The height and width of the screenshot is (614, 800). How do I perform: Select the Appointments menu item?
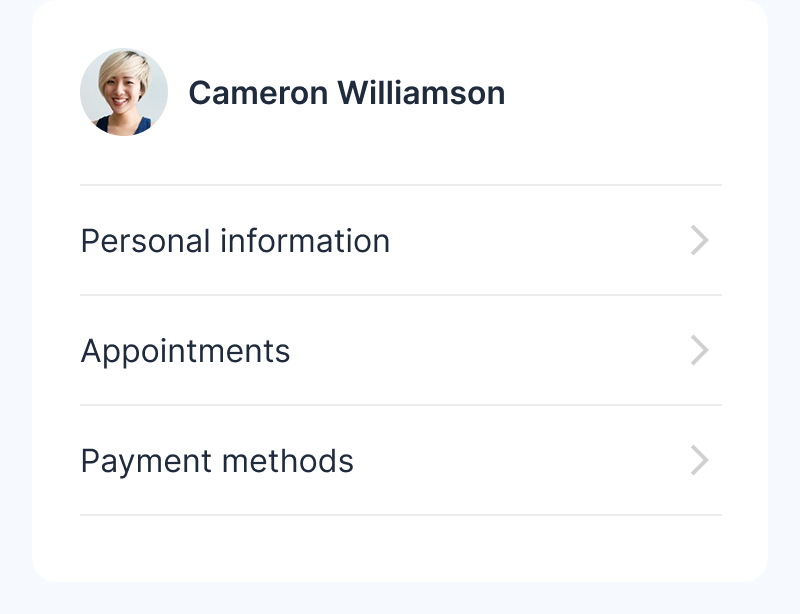click(185, 351)
